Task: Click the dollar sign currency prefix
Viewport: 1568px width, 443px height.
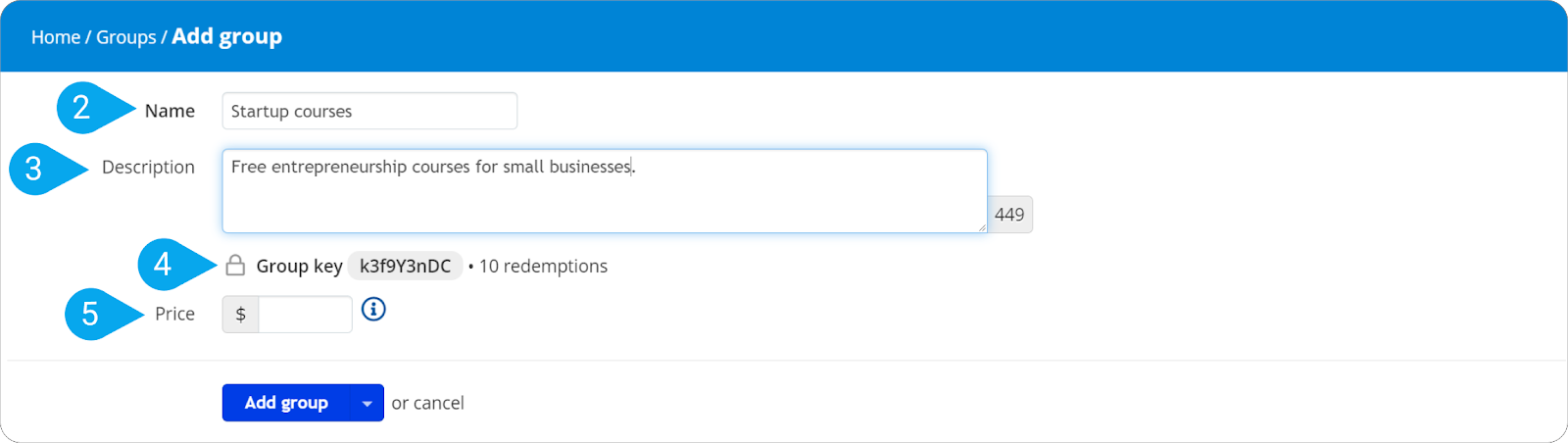Action: (241, 315)
